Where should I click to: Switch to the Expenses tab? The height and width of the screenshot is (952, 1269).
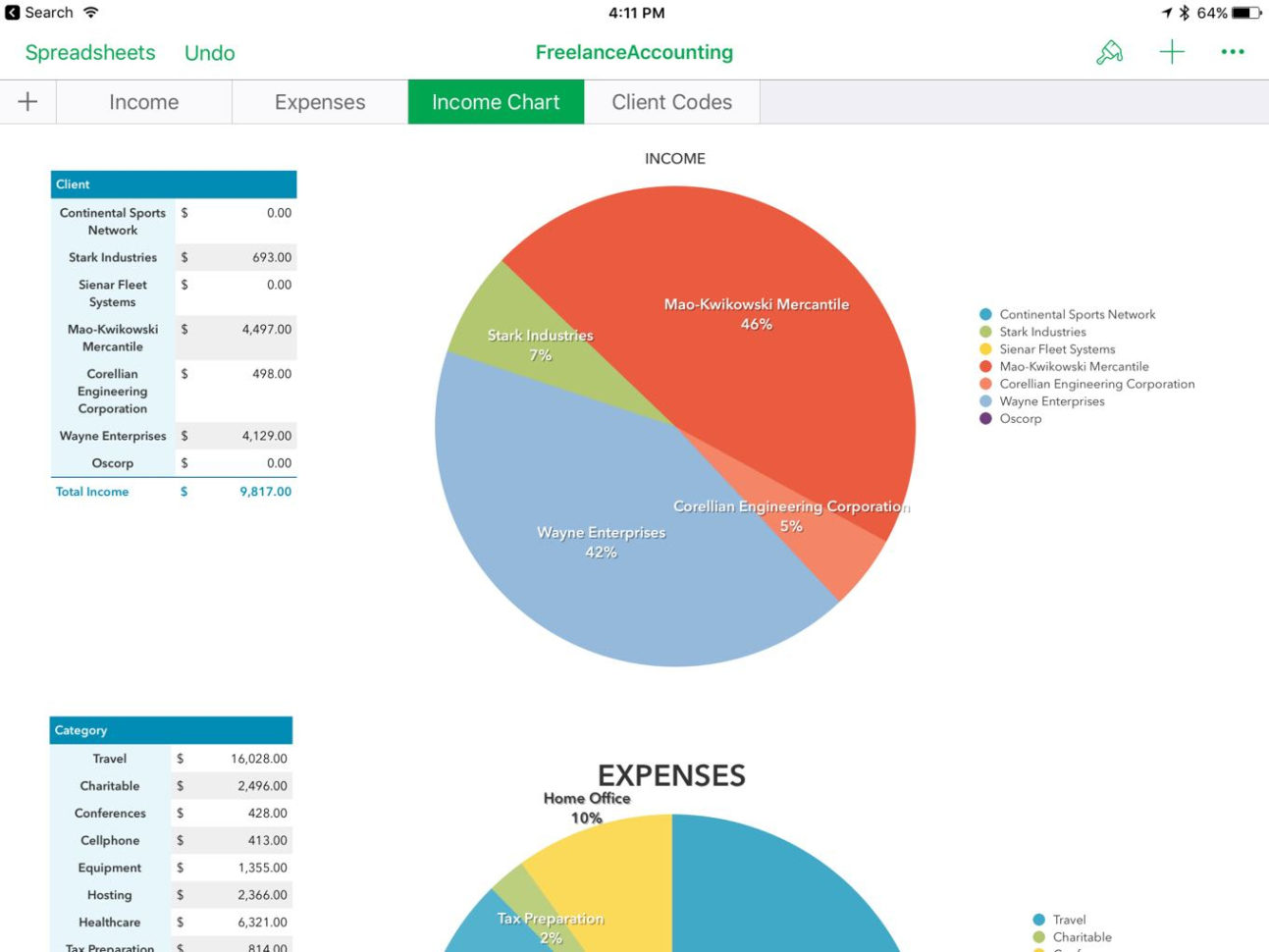[319, 101]
